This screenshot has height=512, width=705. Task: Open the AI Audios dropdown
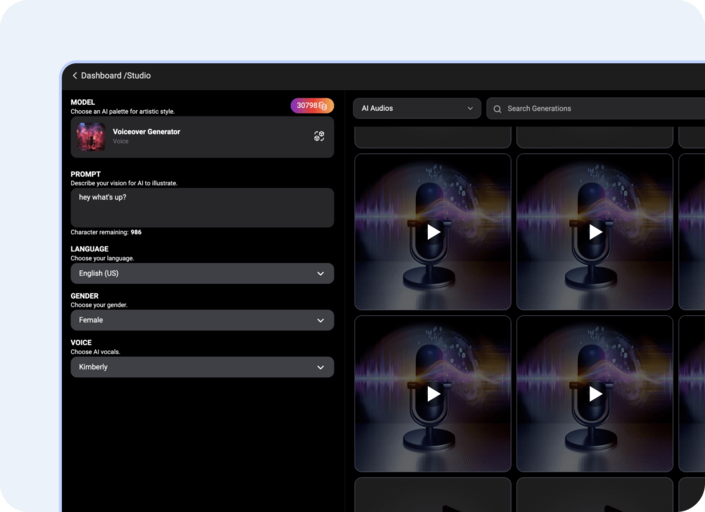pyautogui.click(x=417, y=109)
